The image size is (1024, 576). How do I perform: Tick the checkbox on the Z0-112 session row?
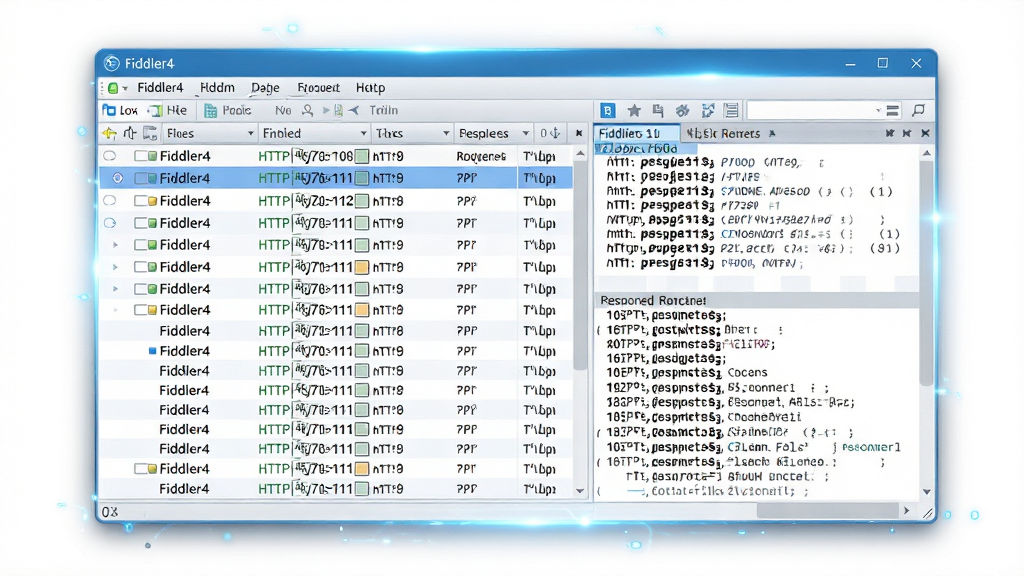[x=140, y=200]
